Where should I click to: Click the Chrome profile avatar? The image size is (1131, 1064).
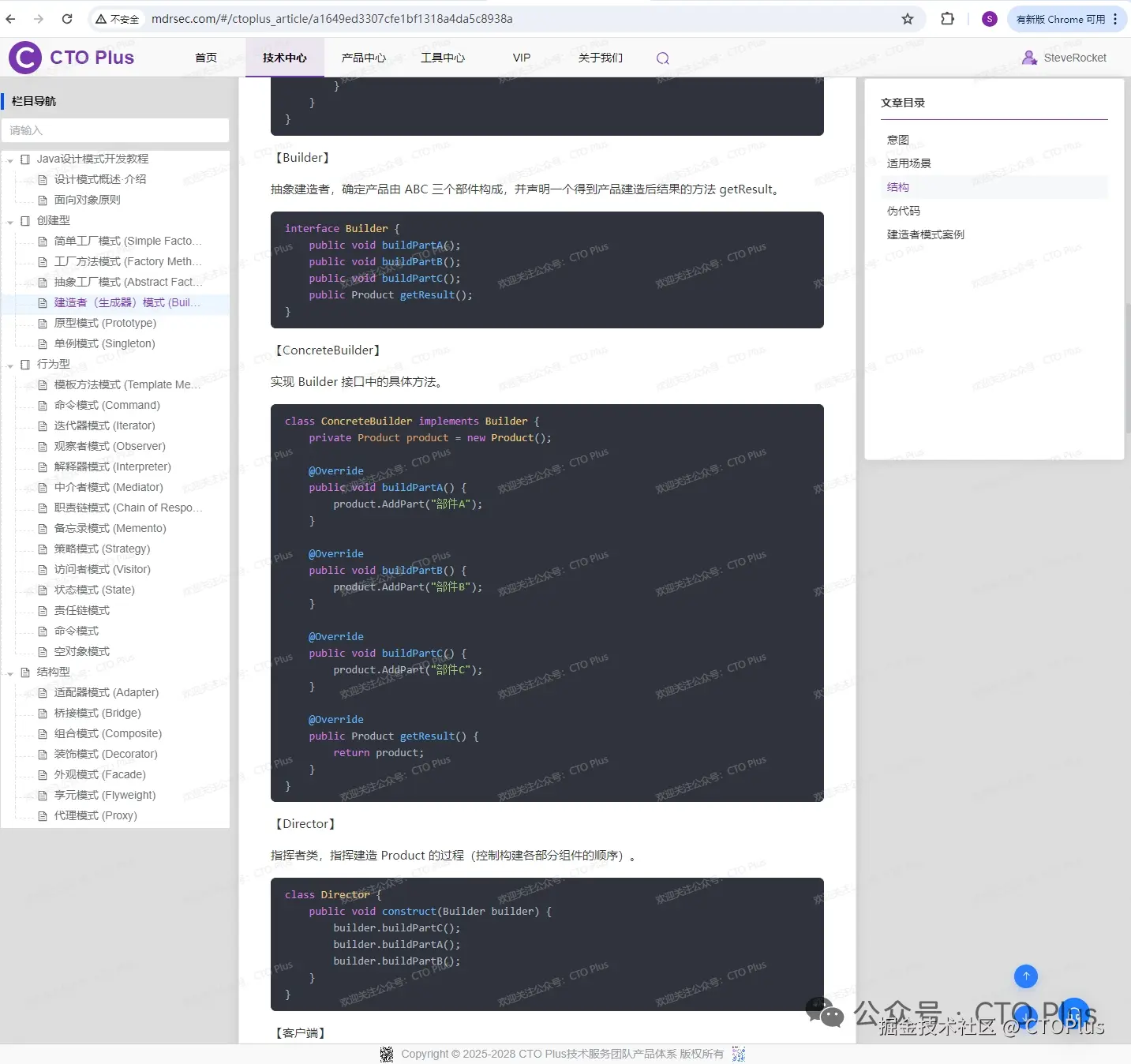tap(989, 18)
